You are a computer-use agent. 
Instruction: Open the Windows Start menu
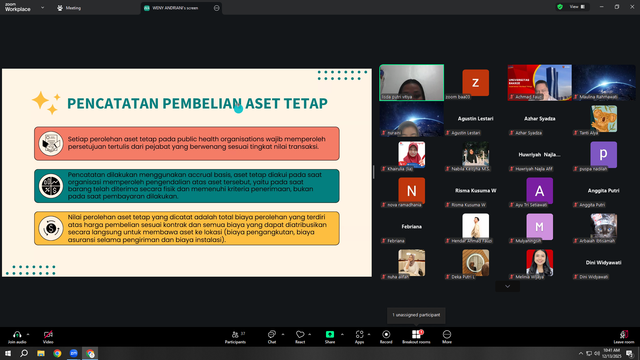[x=8, y=353]
